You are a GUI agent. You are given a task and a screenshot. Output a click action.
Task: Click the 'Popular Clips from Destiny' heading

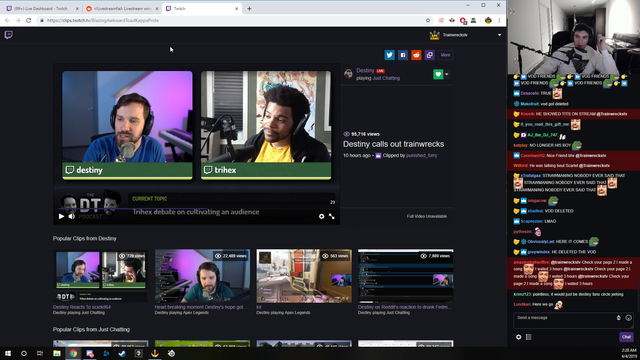[84, 238]
